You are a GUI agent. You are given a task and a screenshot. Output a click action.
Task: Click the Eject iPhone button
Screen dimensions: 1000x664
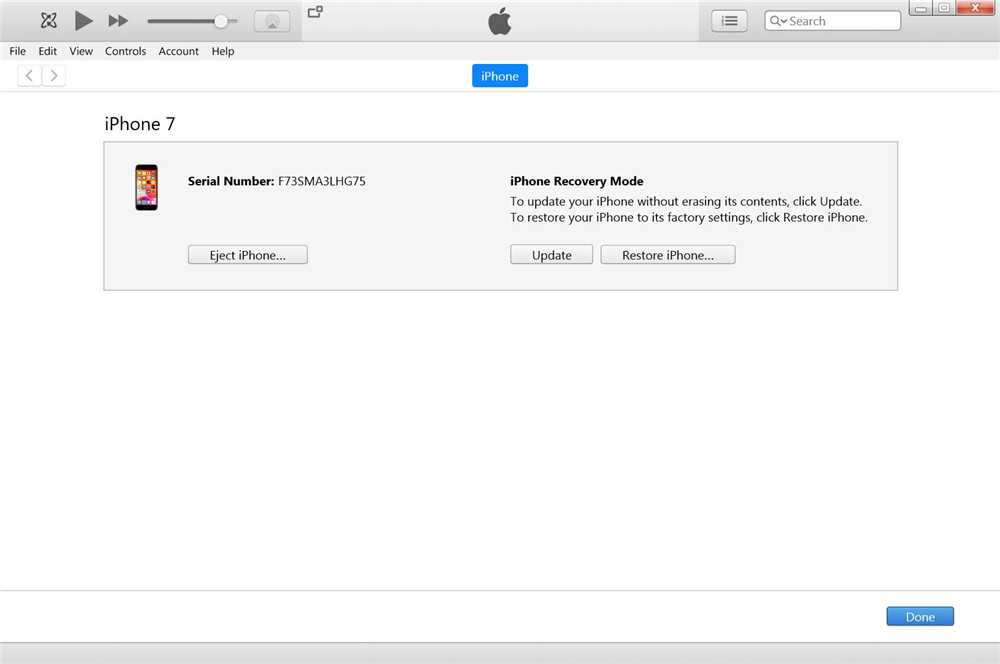(x=248, y=255)
